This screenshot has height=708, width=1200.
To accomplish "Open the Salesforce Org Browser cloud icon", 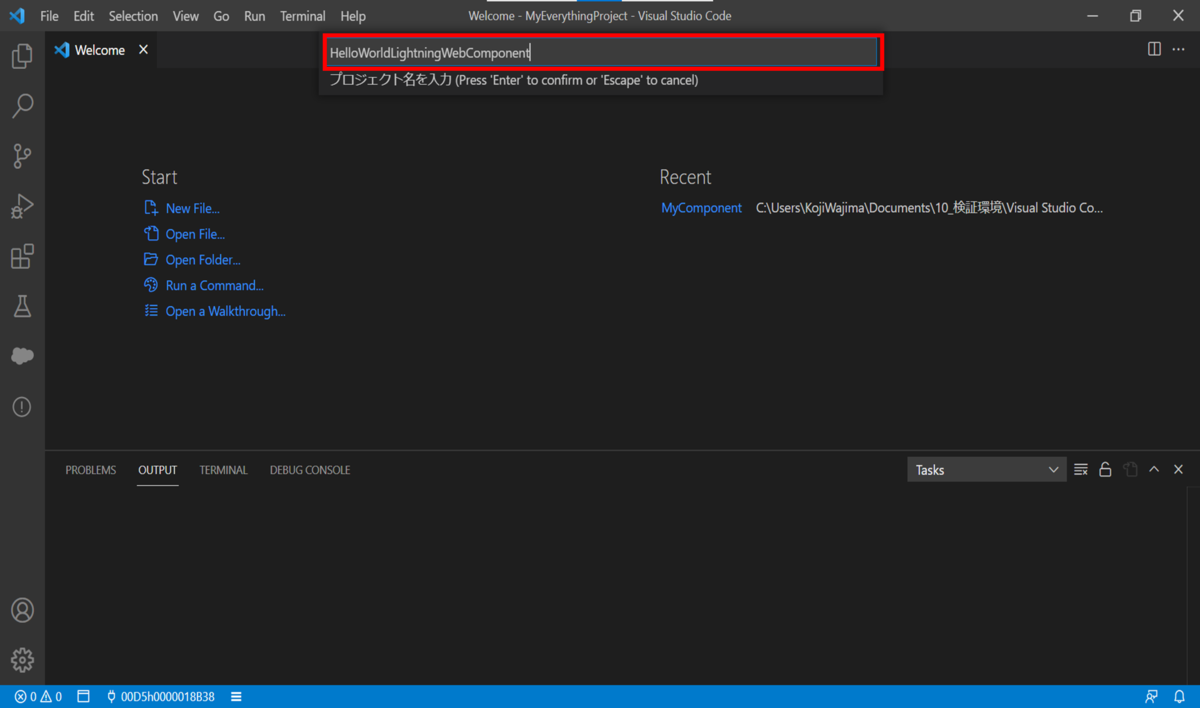I will (22, 356).
